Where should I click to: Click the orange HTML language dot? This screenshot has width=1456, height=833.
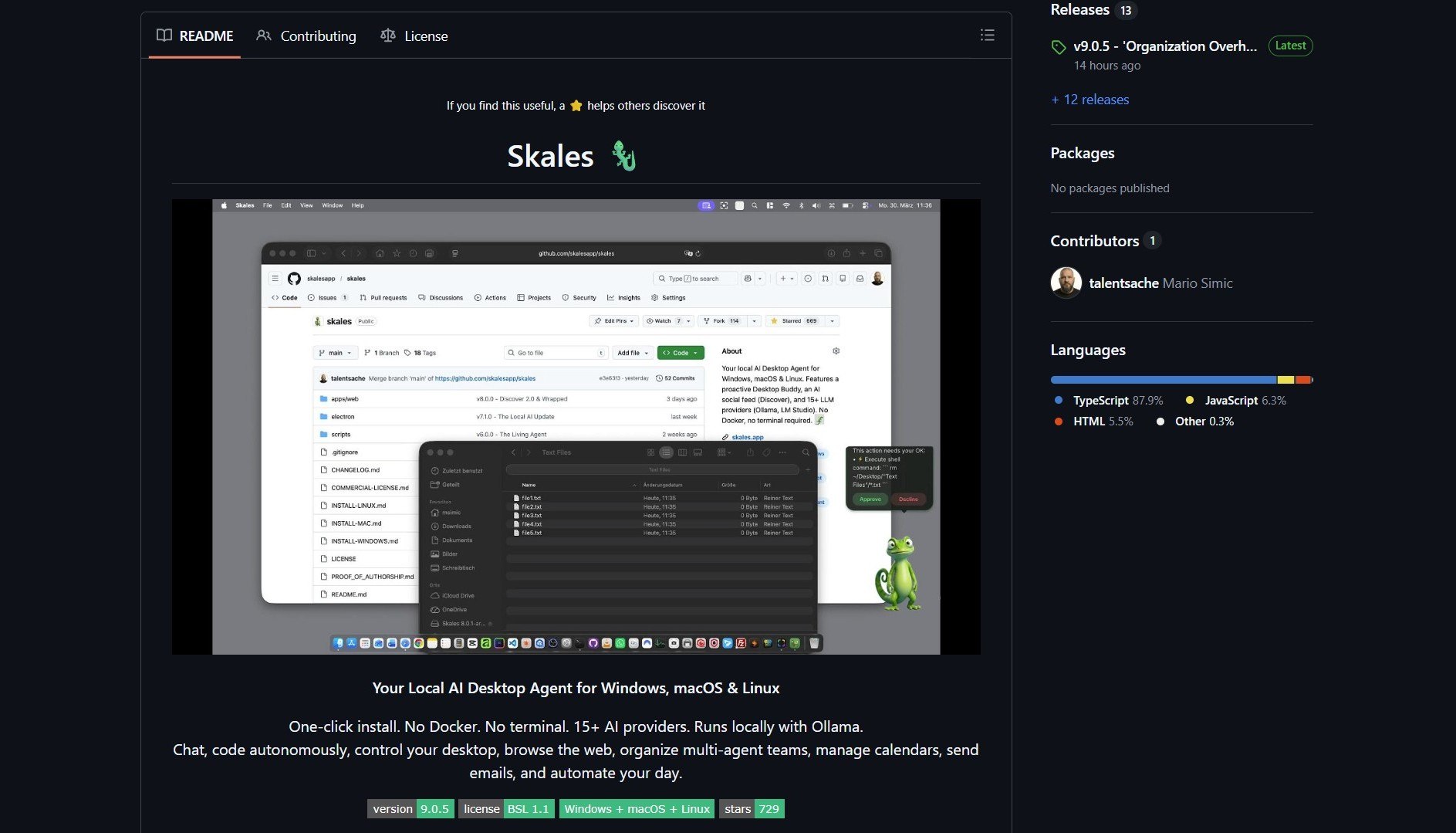point(1058,422)
